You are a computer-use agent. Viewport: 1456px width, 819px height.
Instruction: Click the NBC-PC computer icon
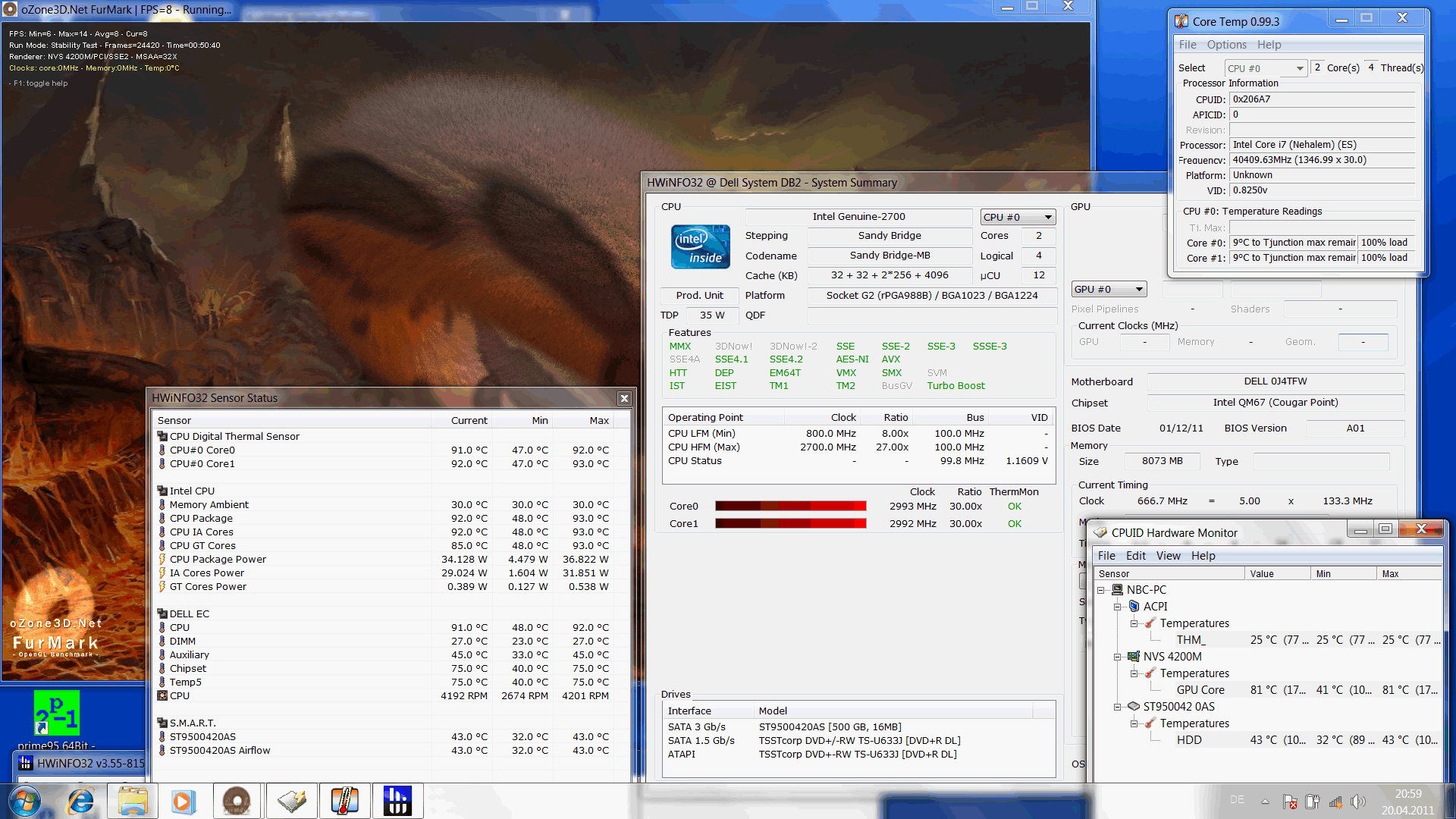tap(1116, 590)
